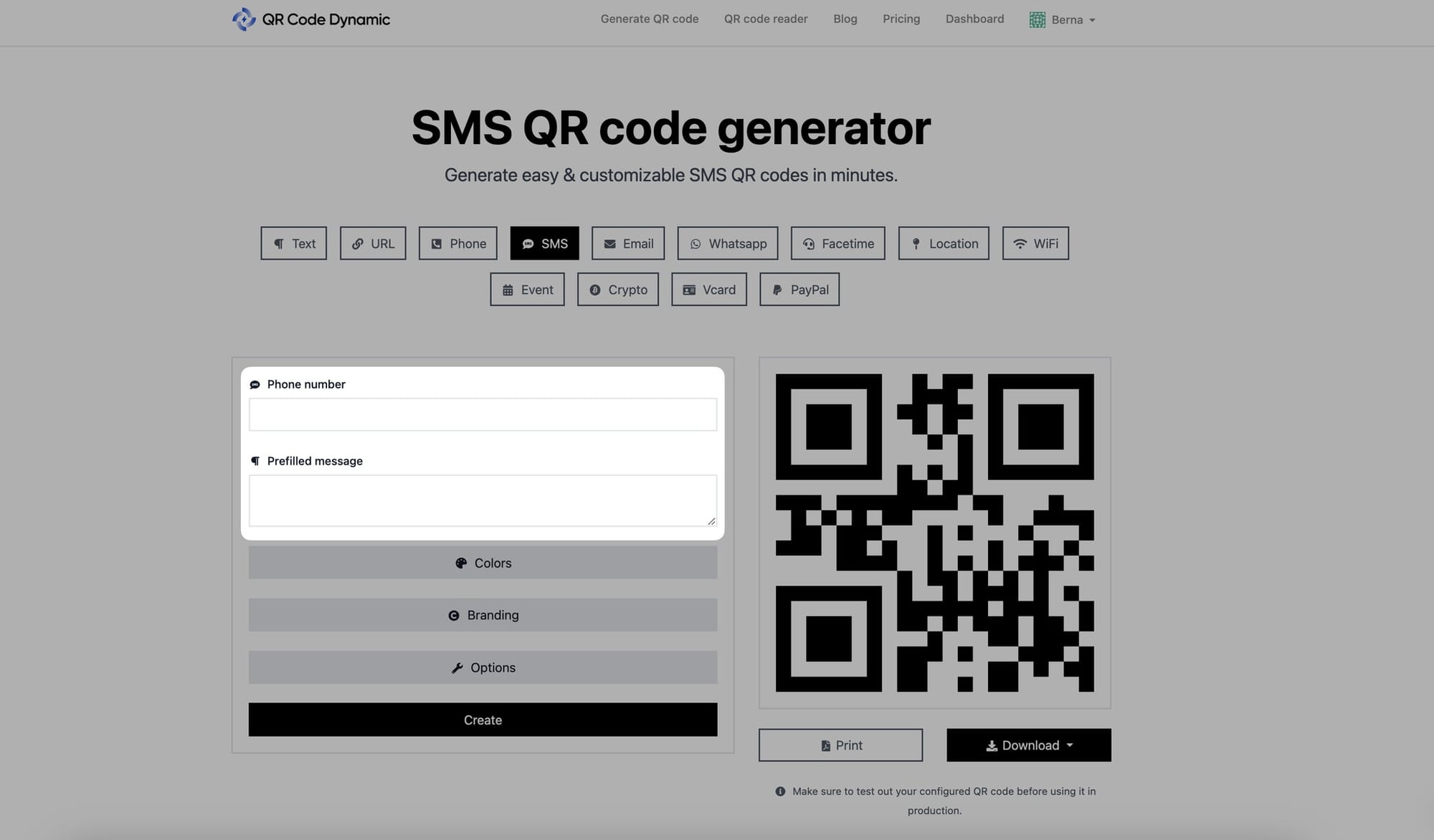Navigate to the Pricing page

coord(902,19)
